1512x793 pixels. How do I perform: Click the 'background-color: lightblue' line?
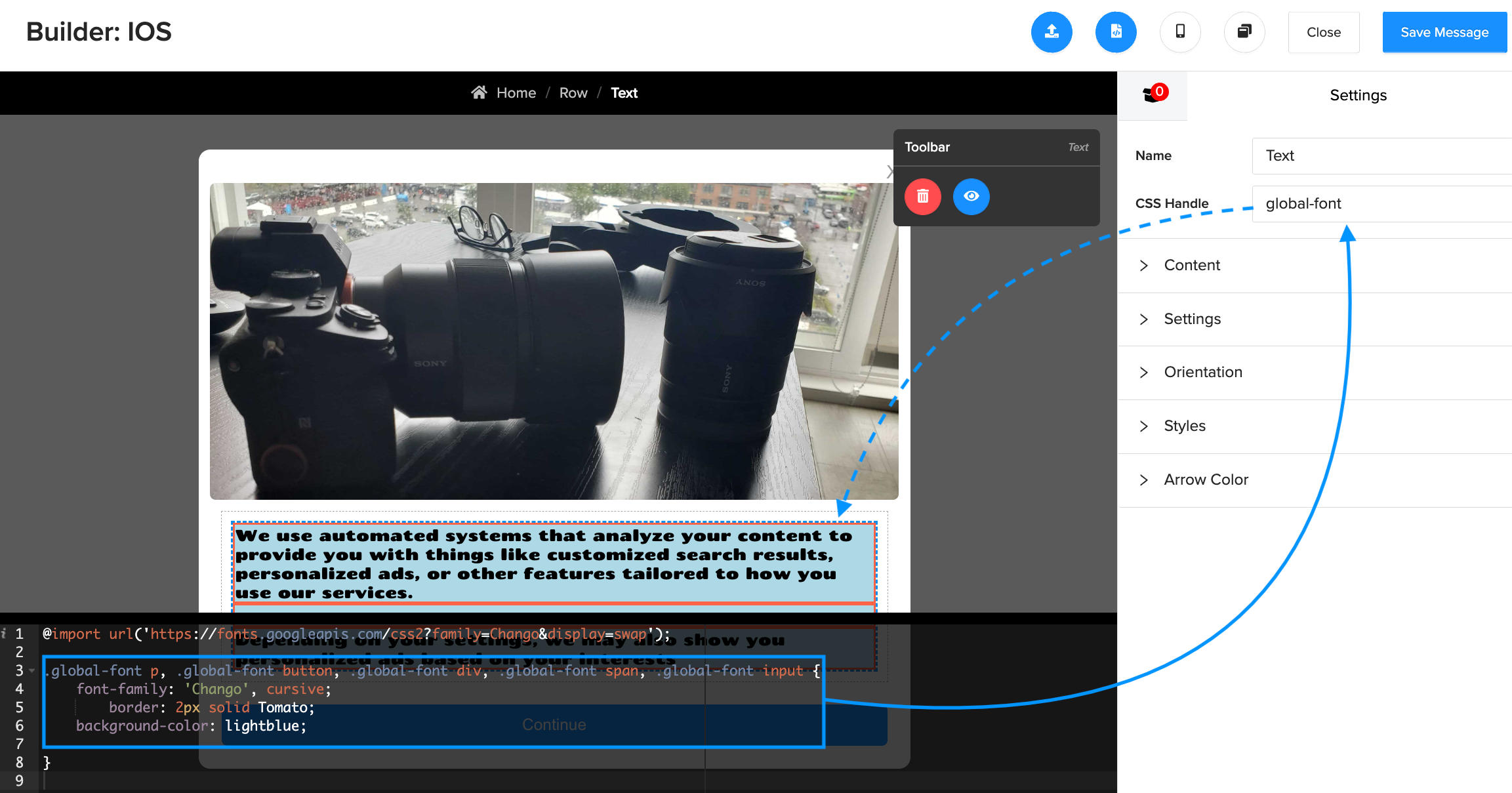pos(191,725)
